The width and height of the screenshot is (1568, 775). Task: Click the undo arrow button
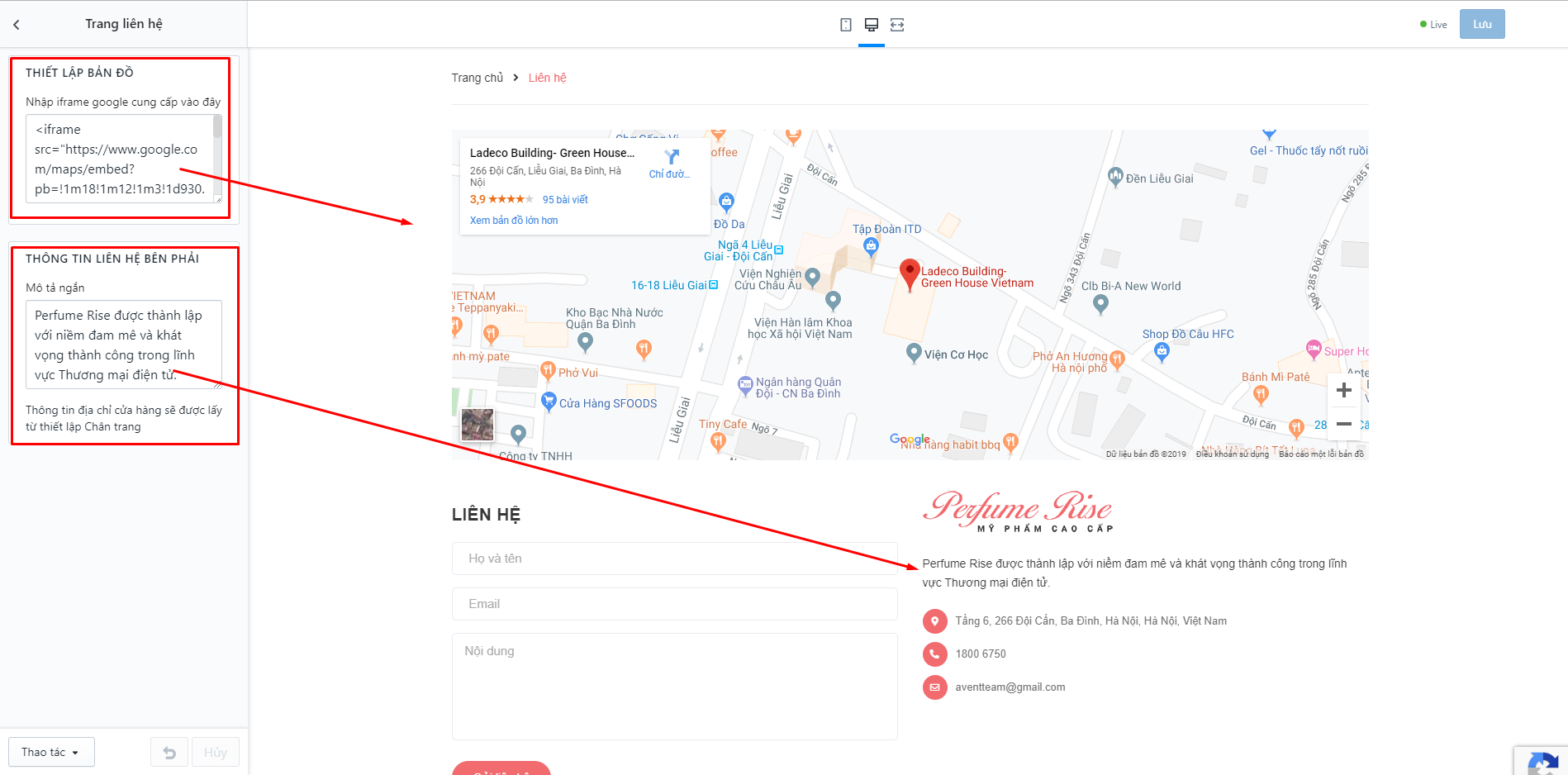point(169,752)
